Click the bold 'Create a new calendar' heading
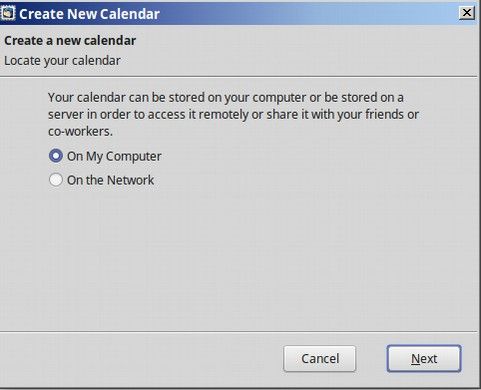The image size is (481, 390). [70, 41]
